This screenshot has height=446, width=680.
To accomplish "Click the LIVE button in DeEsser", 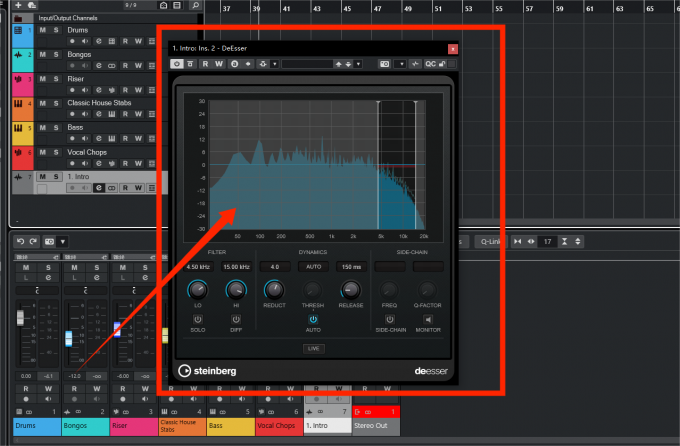I will click(x=313, y=348).
